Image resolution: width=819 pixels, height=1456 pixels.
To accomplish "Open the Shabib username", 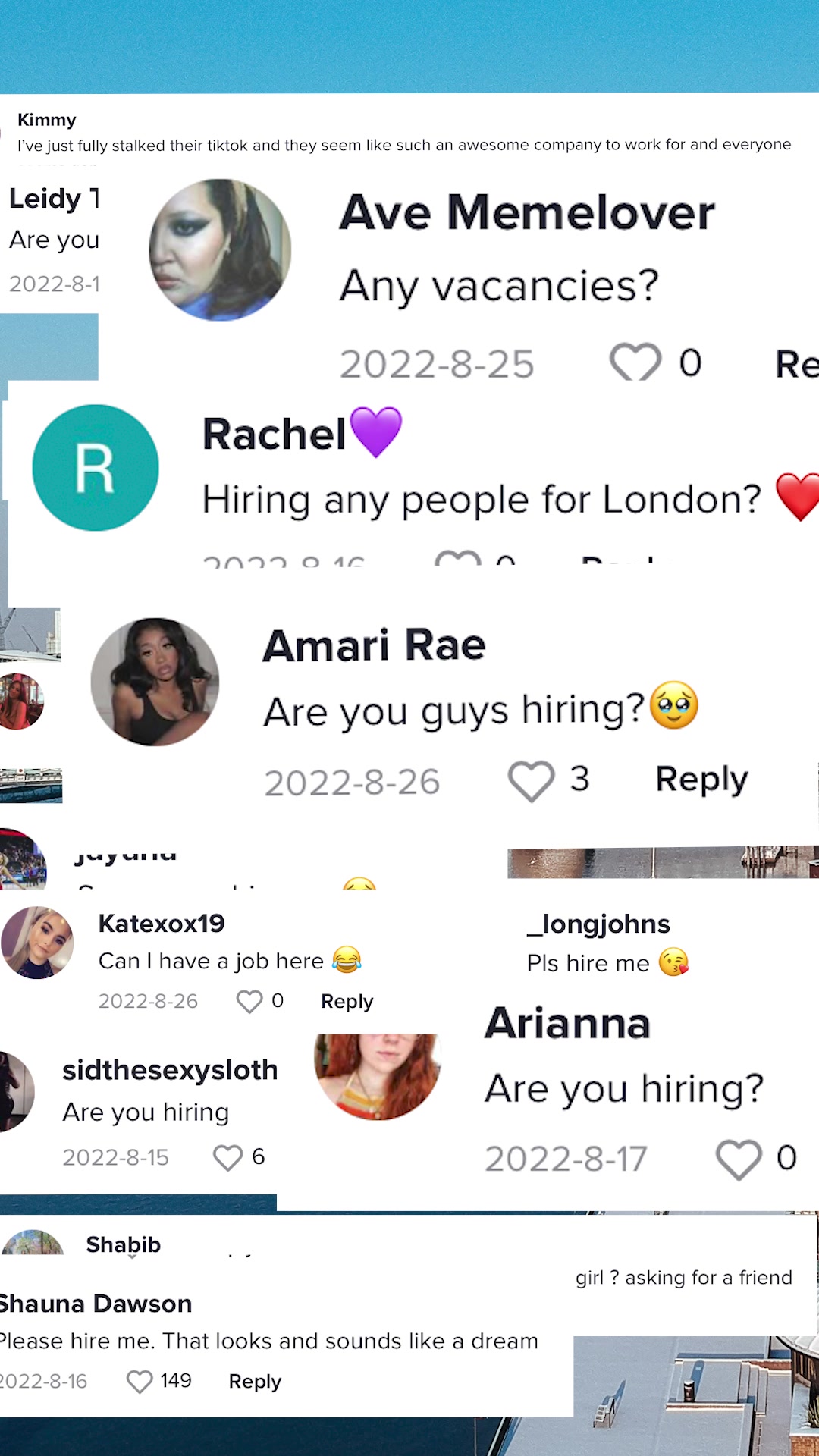I will 123,1244.
